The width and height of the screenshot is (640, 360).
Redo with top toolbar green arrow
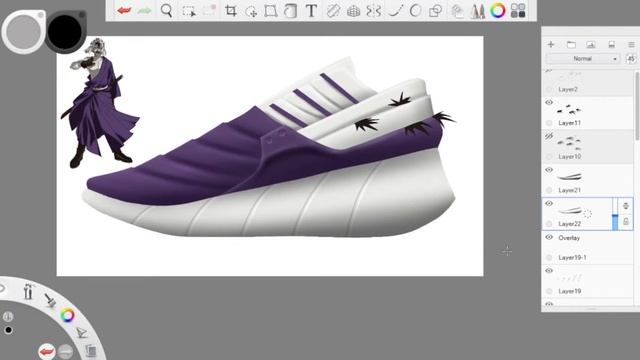click(144, 11)
